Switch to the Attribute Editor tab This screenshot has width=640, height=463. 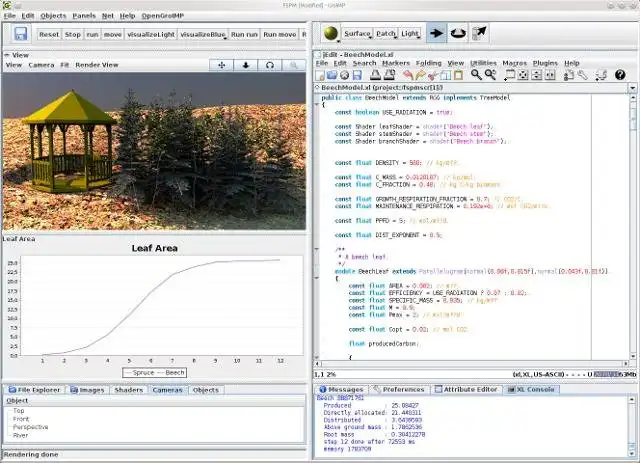466,390
